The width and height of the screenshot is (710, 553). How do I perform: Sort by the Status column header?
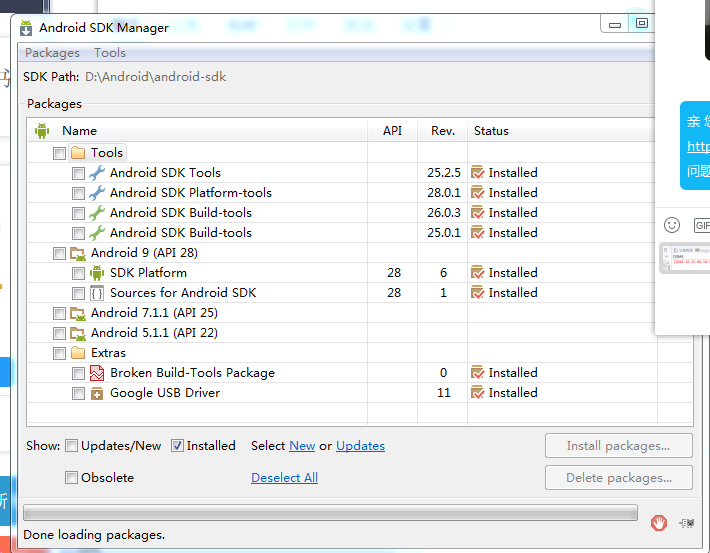pos(561,131)
